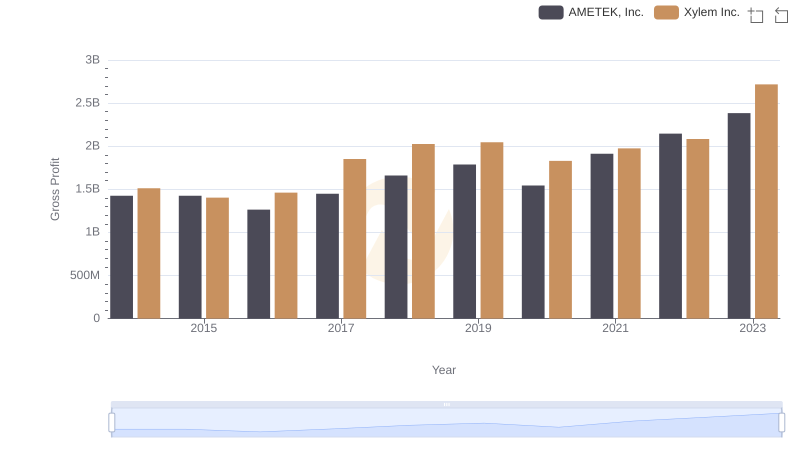800x461 pixels.
Task: Click the Year x-axis title
Action: [444, 370]
